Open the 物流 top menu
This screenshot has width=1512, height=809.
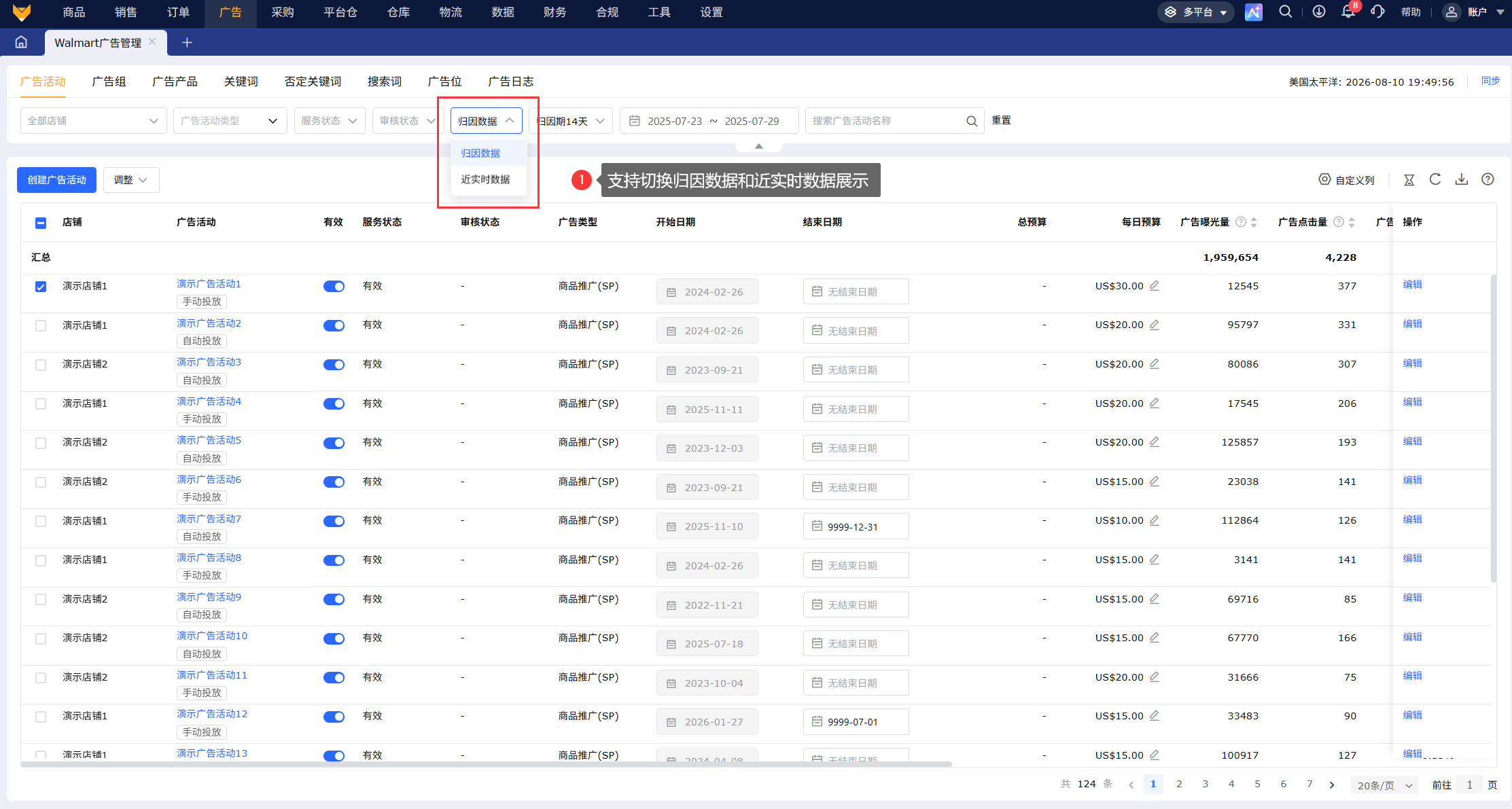451,12
